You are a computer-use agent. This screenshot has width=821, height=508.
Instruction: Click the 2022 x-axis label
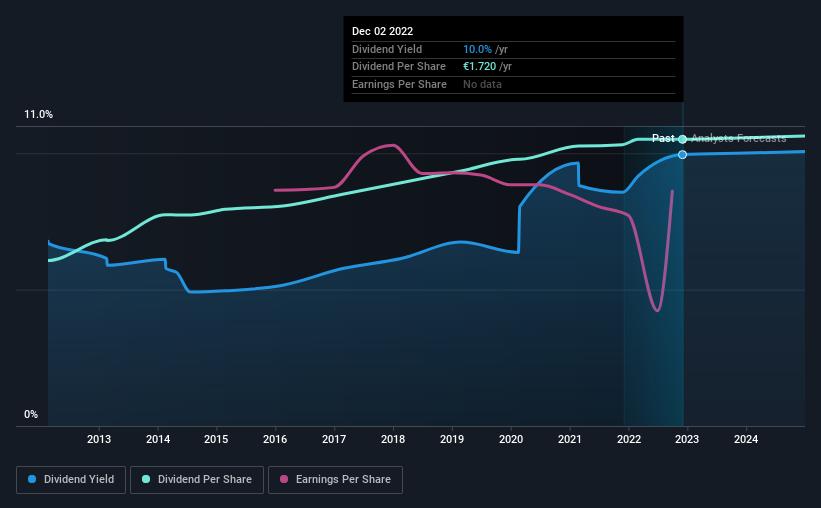pos(629,439)
